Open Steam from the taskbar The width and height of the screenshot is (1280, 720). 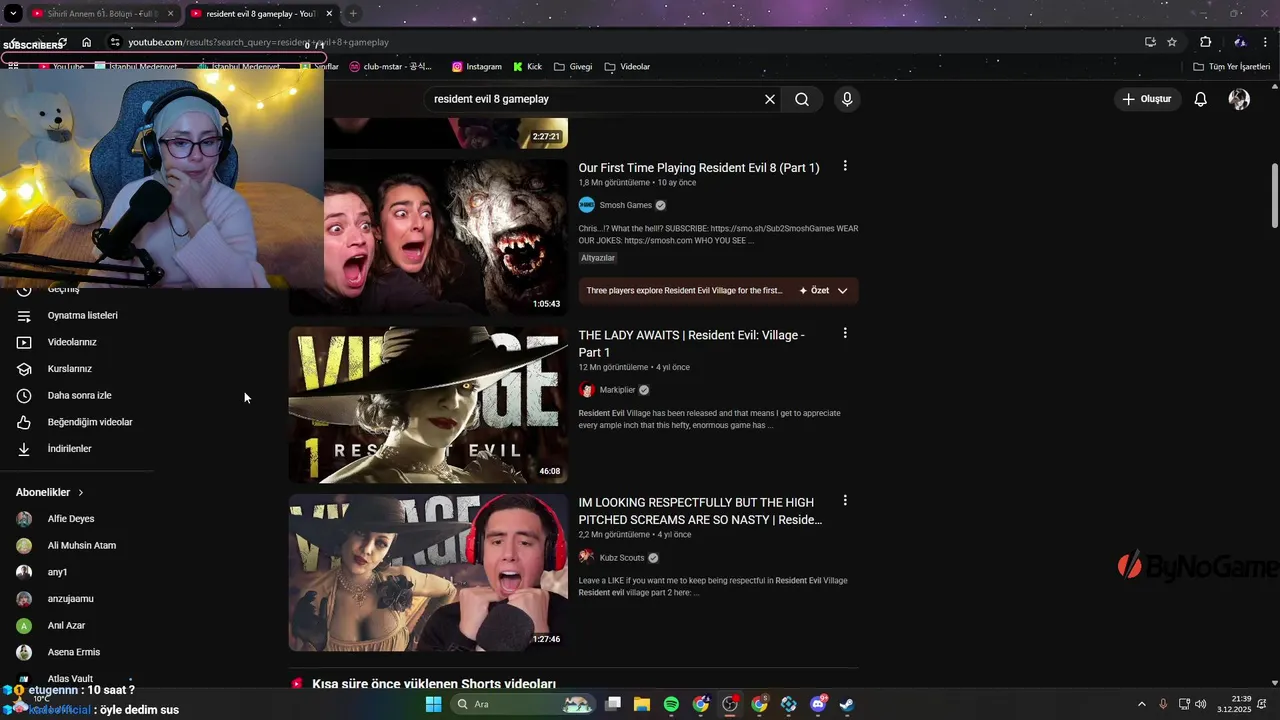coord(847,704)
